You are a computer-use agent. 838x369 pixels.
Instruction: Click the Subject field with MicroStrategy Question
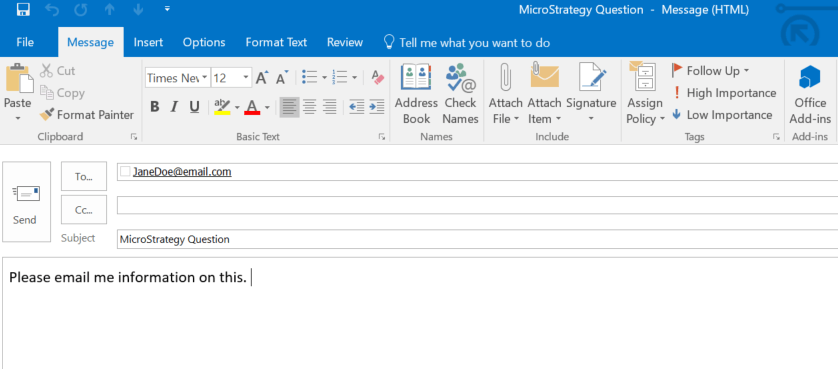pyautogui.click(x=477, y=239)
